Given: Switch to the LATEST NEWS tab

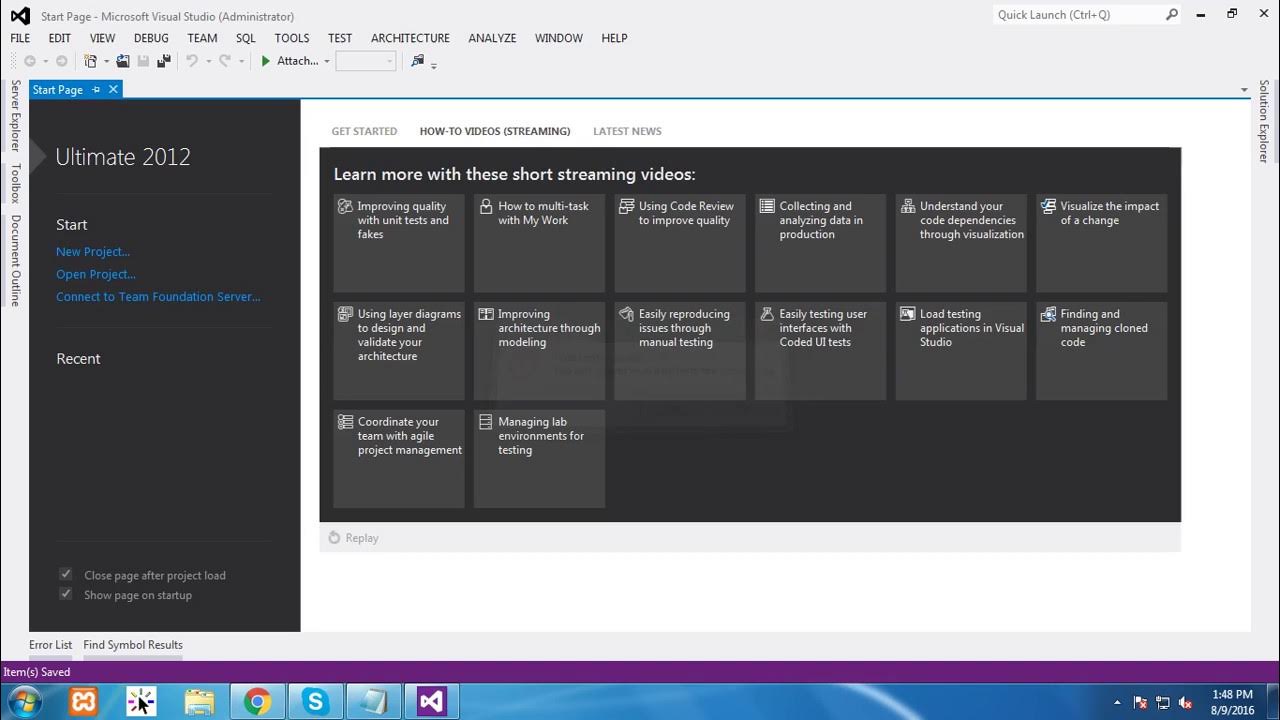Looking at the screenshot, I should coord(627,131).
